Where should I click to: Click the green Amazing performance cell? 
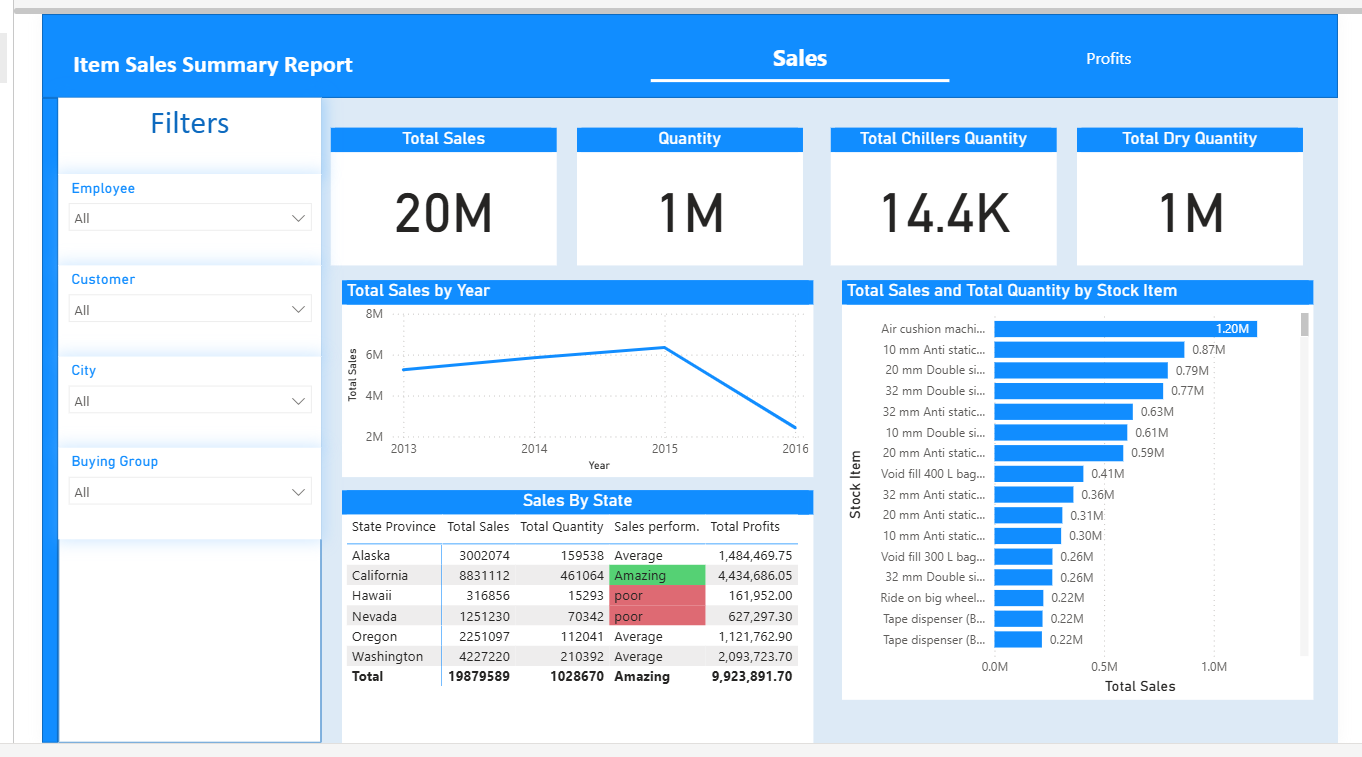pyautogui.click(x=657, y=576)
